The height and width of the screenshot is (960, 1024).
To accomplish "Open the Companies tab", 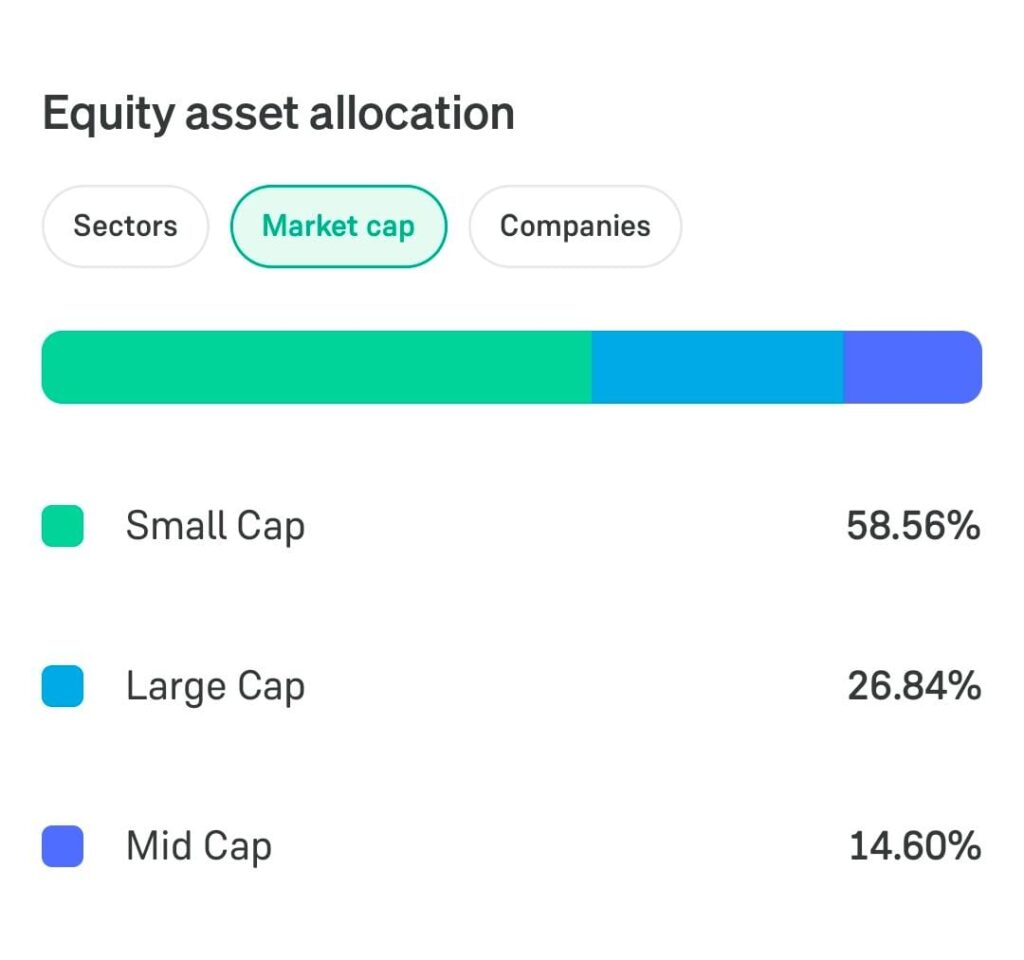I will tap(575, 227).
